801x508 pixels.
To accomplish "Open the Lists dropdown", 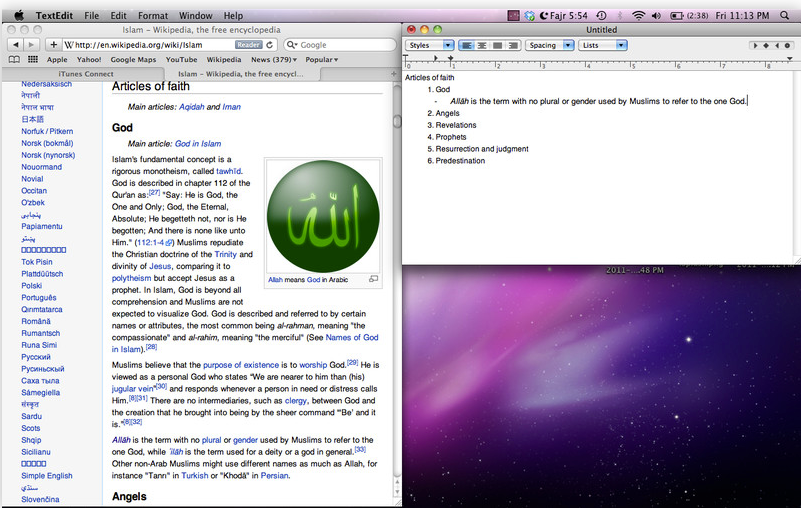I will (x=603, y=45).
